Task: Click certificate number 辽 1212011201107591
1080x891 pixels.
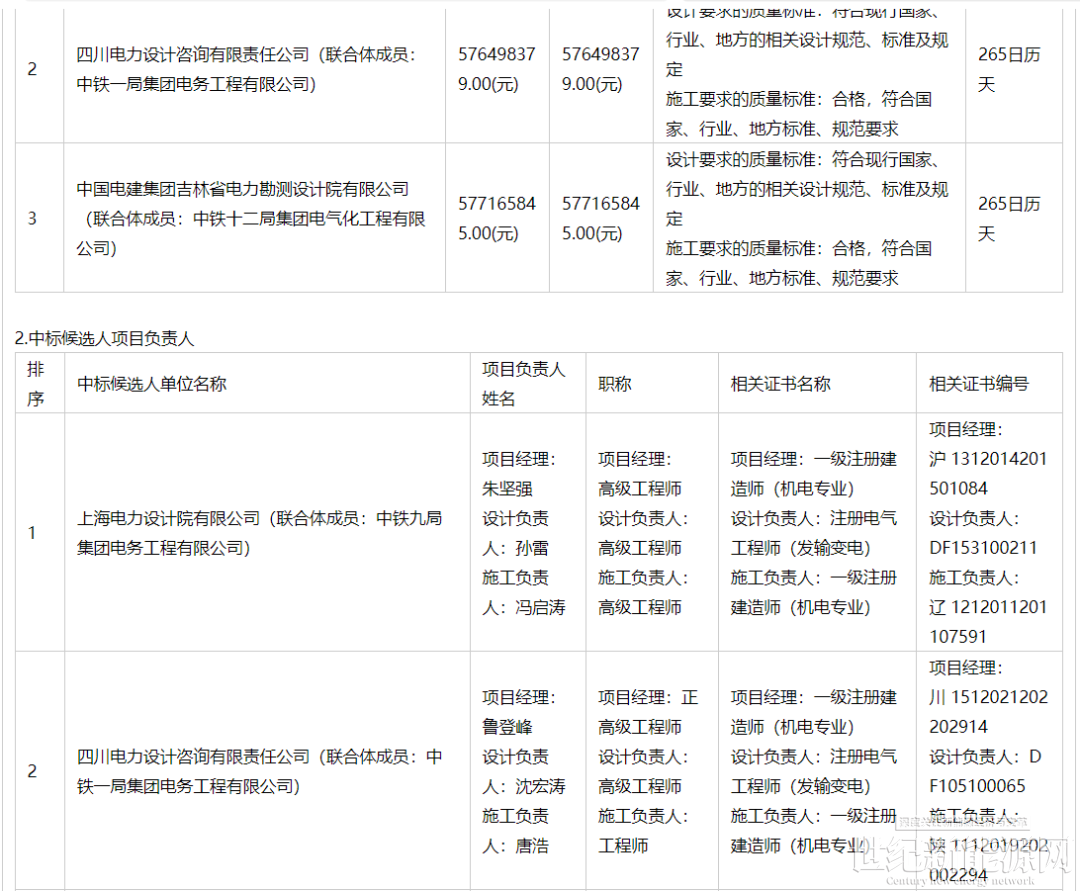Action: tap(988, 622)
